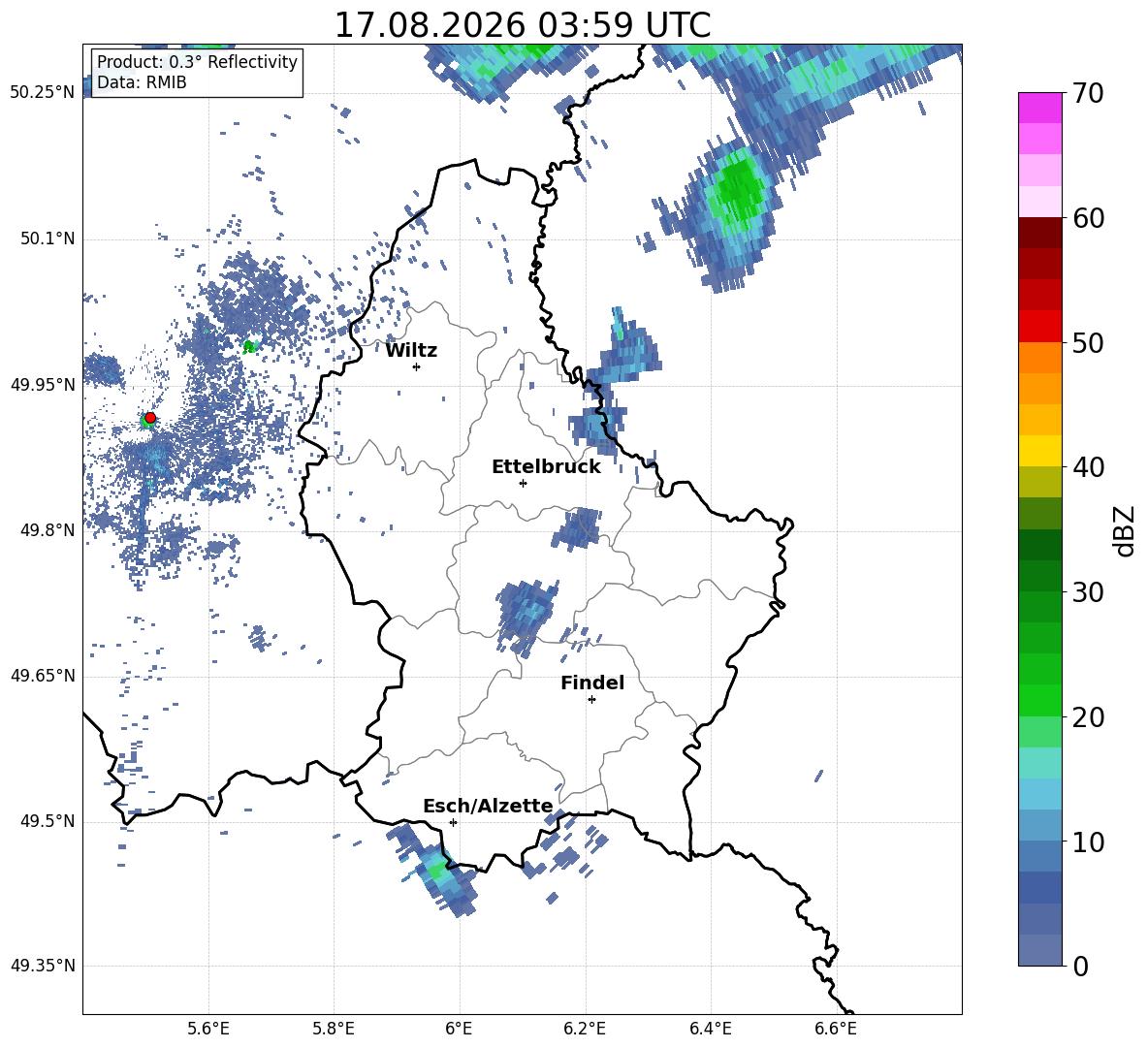
Task: Click the Wiltz city label
Action: tap(411, 351)
